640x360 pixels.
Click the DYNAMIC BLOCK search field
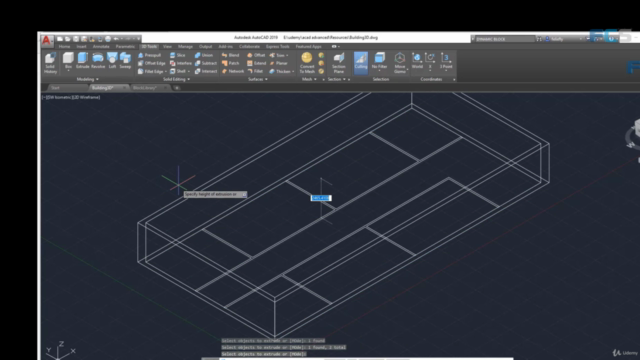pos(504,39)
